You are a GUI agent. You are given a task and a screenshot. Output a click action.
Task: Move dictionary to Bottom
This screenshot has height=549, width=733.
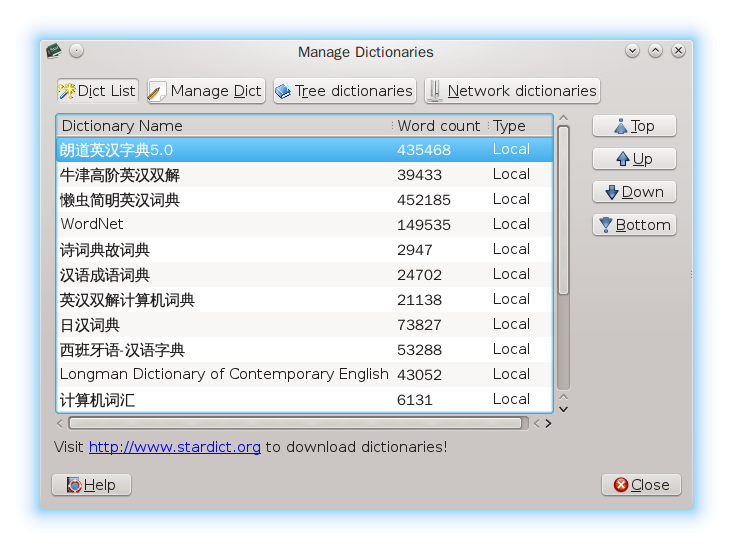(634, 225)
